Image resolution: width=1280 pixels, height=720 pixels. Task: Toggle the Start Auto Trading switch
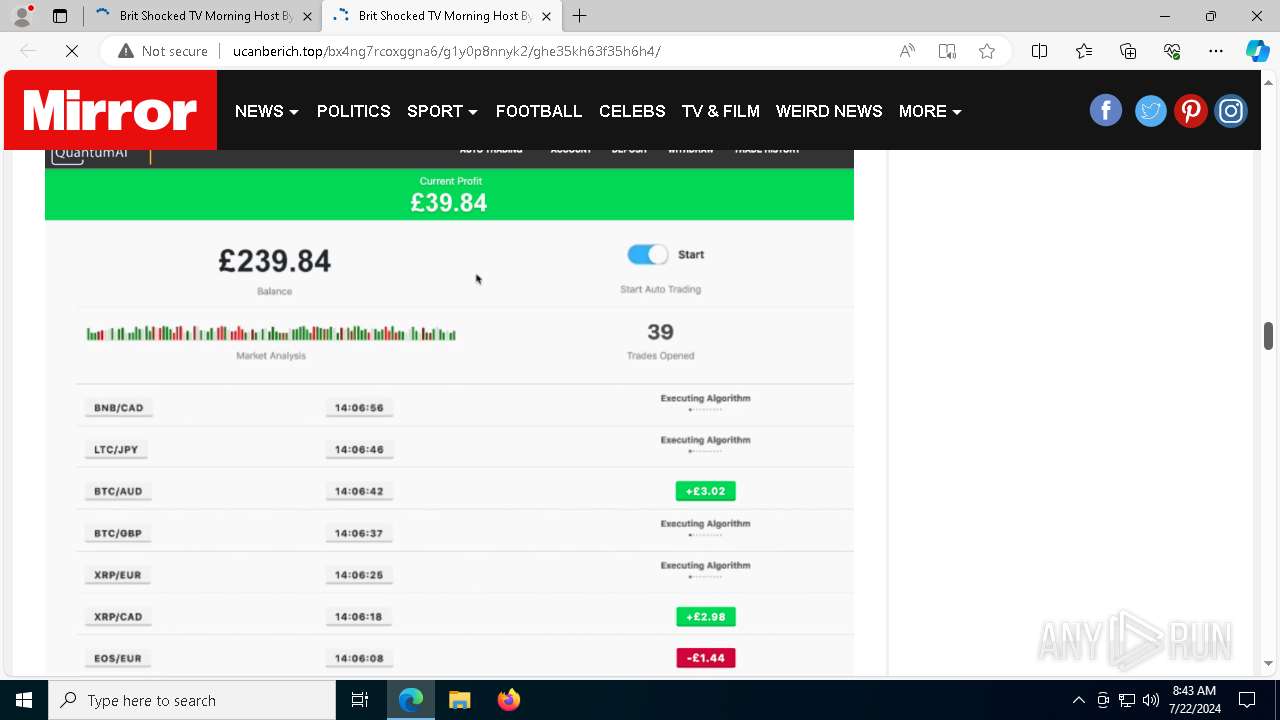[647, 255]
